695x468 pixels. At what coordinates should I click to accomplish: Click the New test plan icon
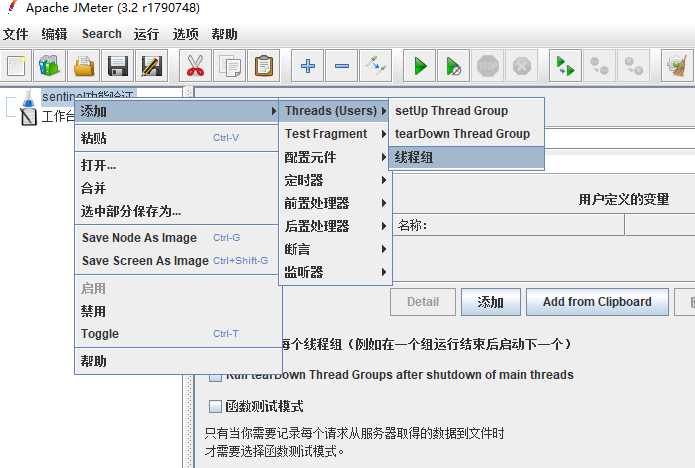click(16, 66)
